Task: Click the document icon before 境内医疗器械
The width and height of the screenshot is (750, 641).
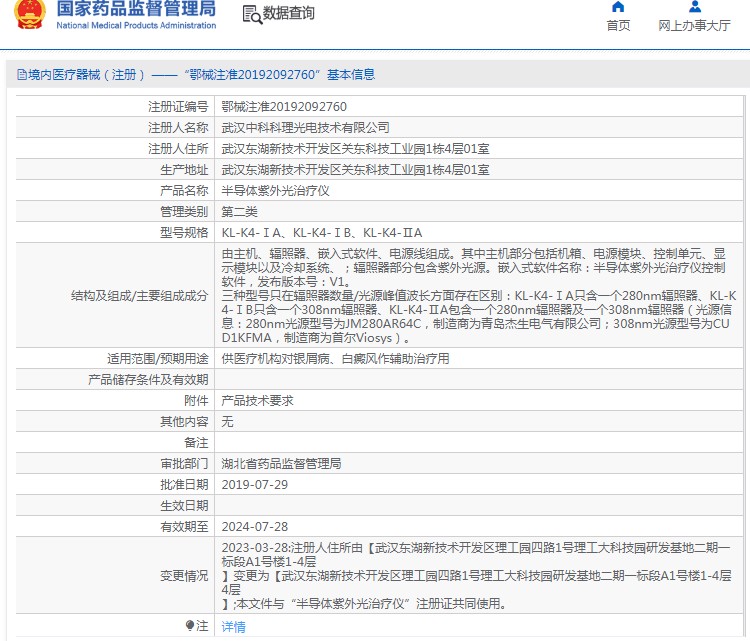Action: 22,75
